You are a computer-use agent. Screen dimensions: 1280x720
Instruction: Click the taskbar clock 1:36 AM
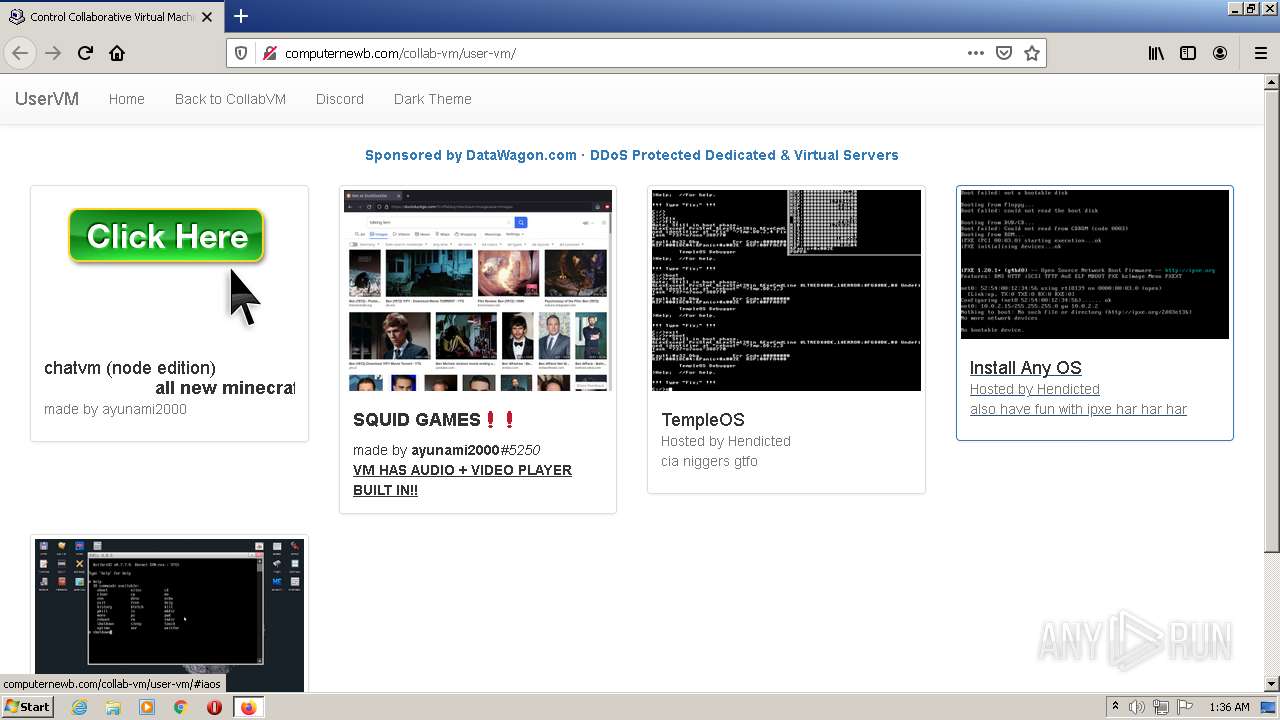[x=1229, y=707]
